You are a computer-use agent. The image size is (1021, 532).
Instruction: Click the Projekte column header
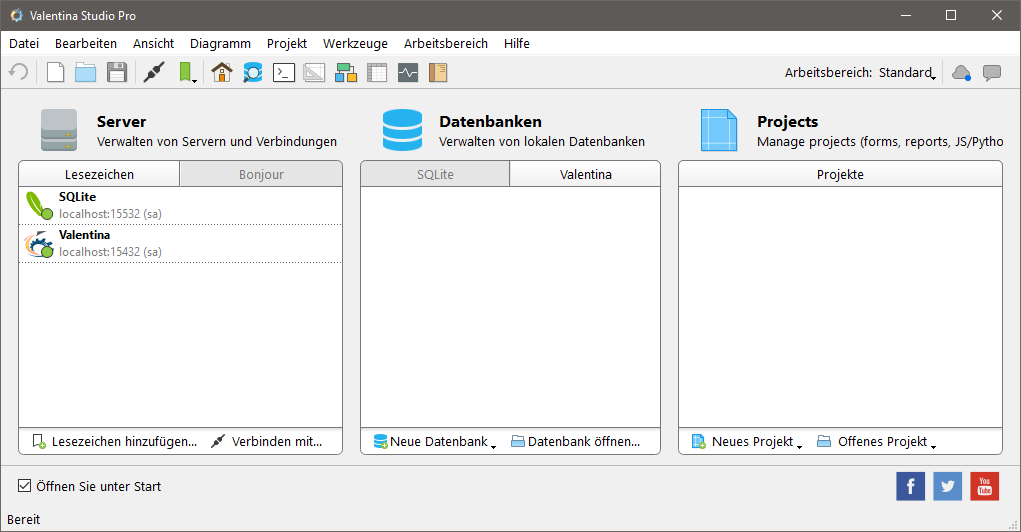tap(840, 175)
